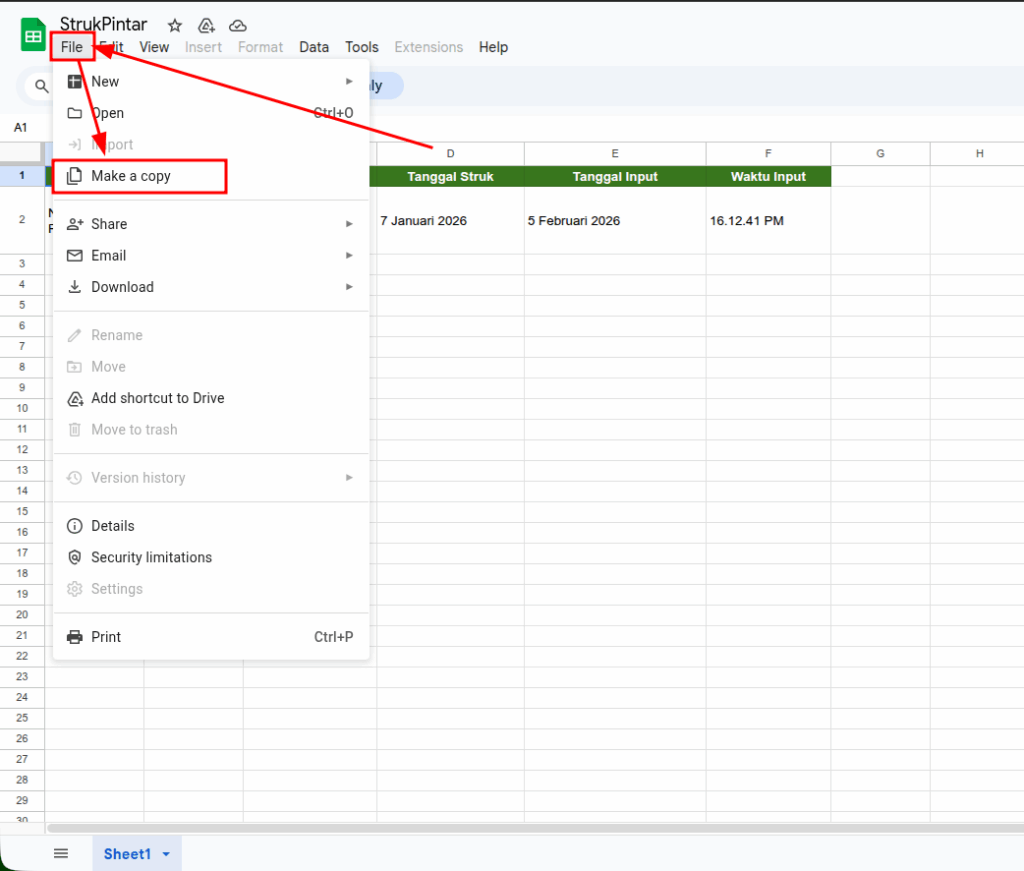The height and width of the screenshot is (871, 1024).
Task: Click the green Google Sheets home logo
Action: pos(33,35)
